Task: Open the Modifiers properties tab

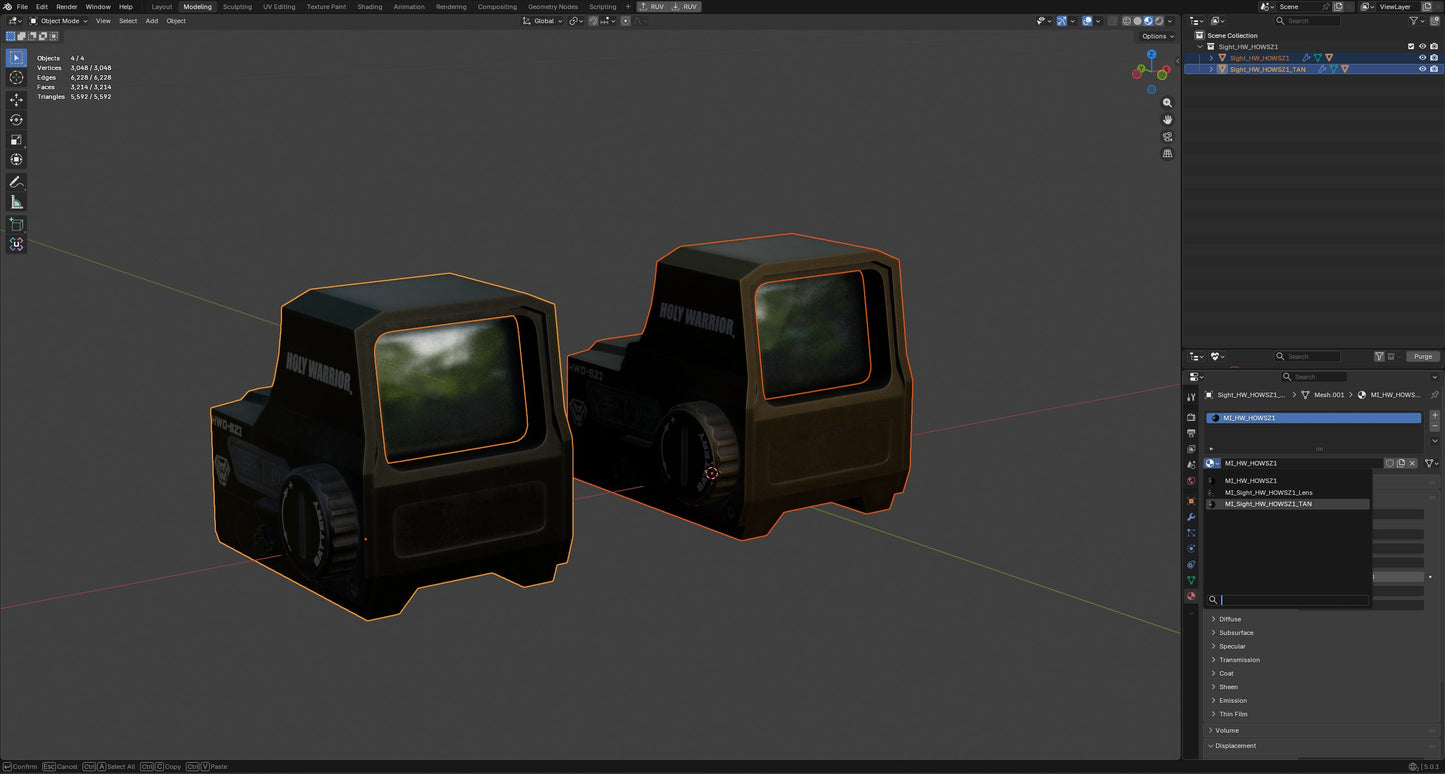Action: [x=1191, y=517]
